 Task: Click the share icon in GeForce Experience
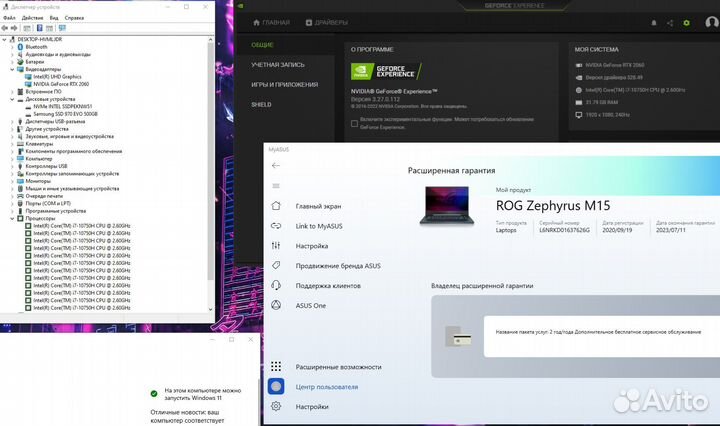(x=670, y=22)
